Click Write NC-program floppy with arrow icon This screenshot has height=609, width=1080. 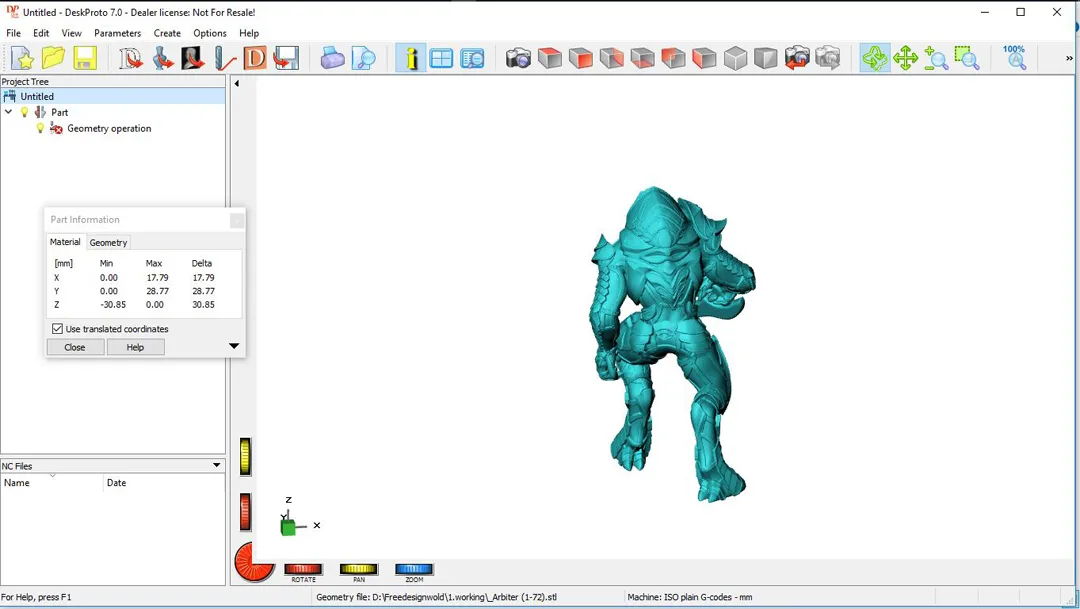(x=286, y=59)
